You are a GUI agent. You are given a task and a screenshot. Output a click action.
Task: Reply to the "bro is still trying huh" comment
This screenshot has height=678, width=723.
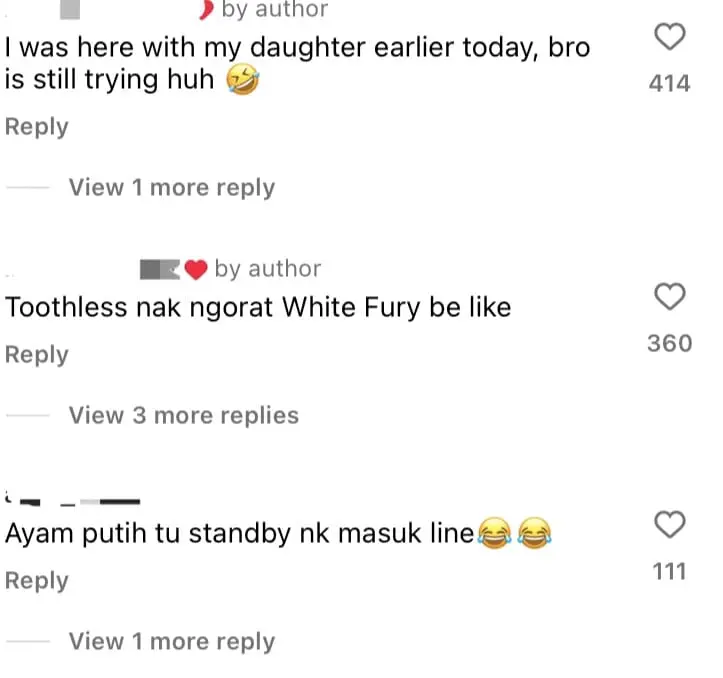click(x=37, y=127)
